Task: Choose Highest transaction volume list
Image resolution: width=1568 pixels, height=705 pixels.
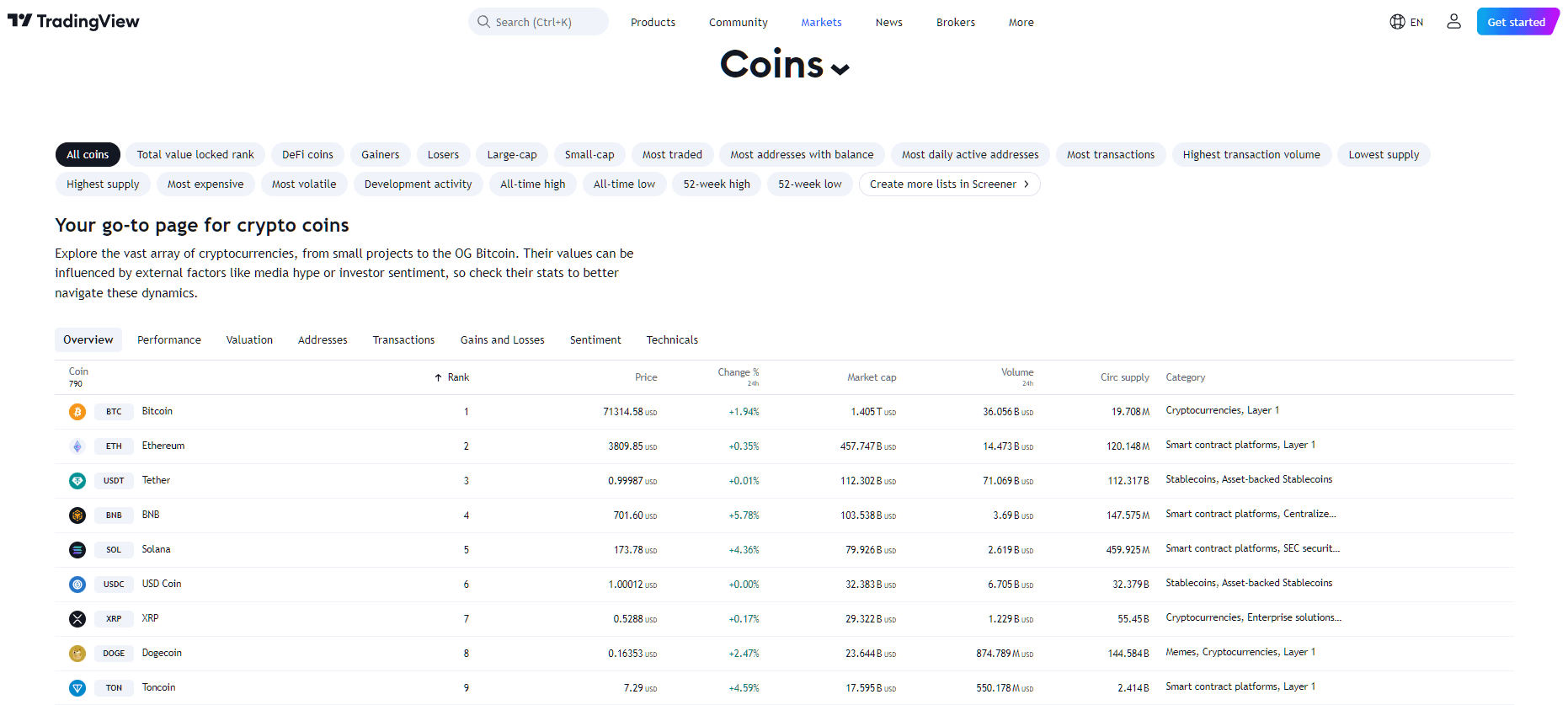Action: point(1251,155)
